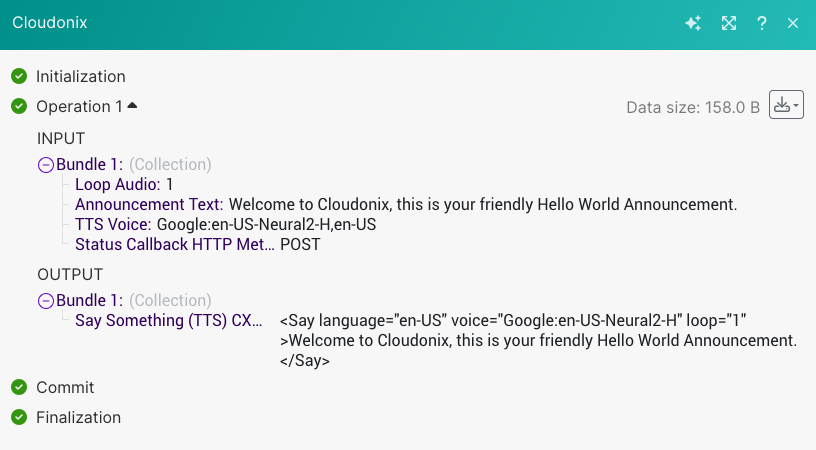Viewport: 816px width, 450px height.
Task: Open help with the question mark icon
Action: [x=762, y=23]
